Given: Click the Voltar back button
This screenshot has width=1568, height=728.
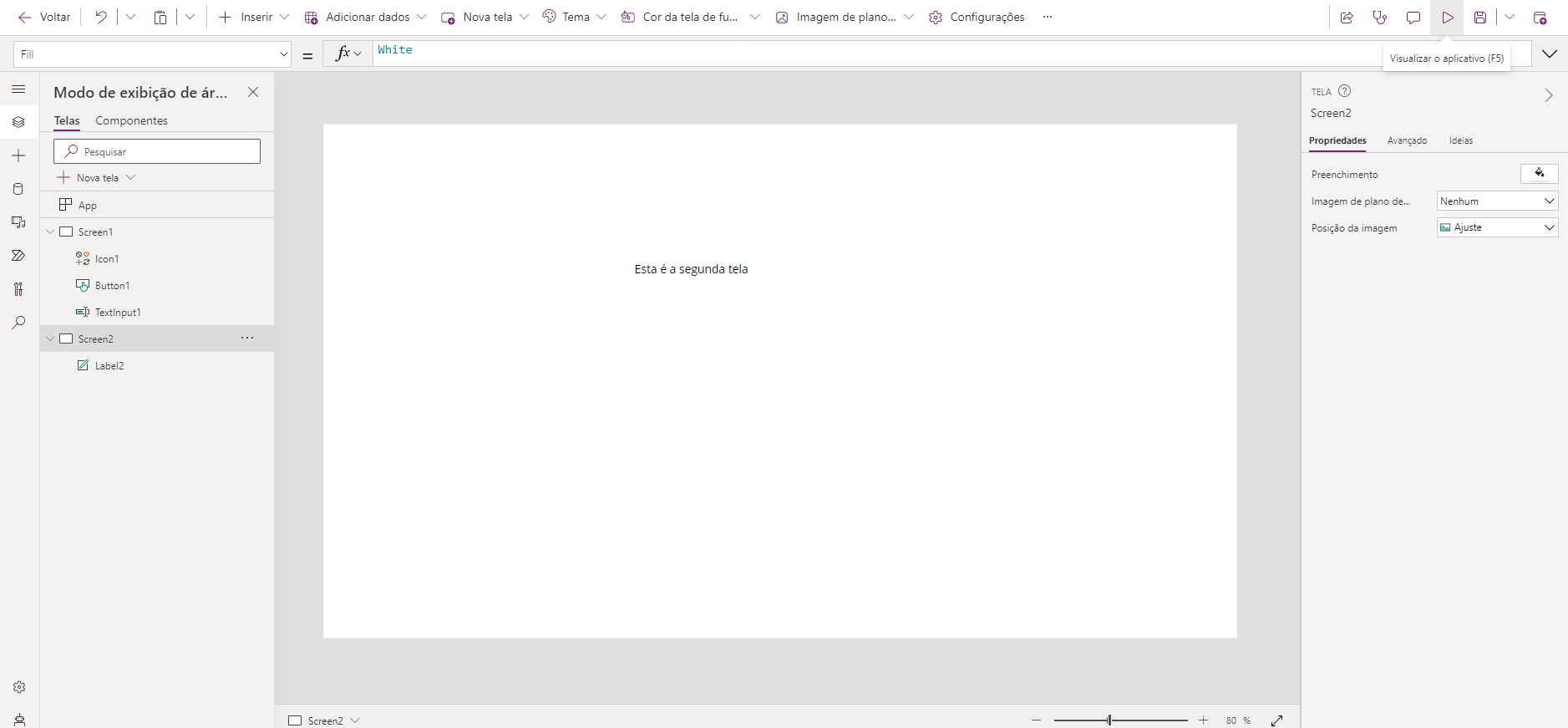Looking at the screenshot, I should [x=45, y=18].
